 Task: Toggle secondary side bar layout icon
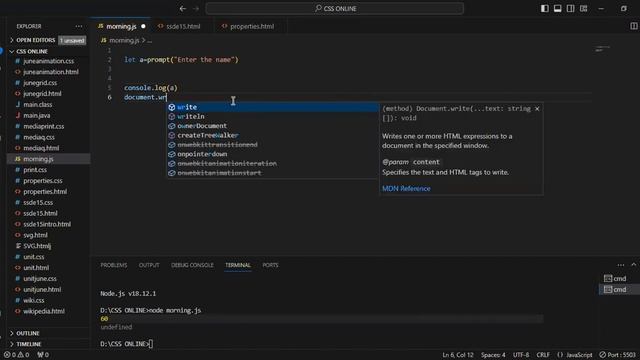click(x=571, y=9)
